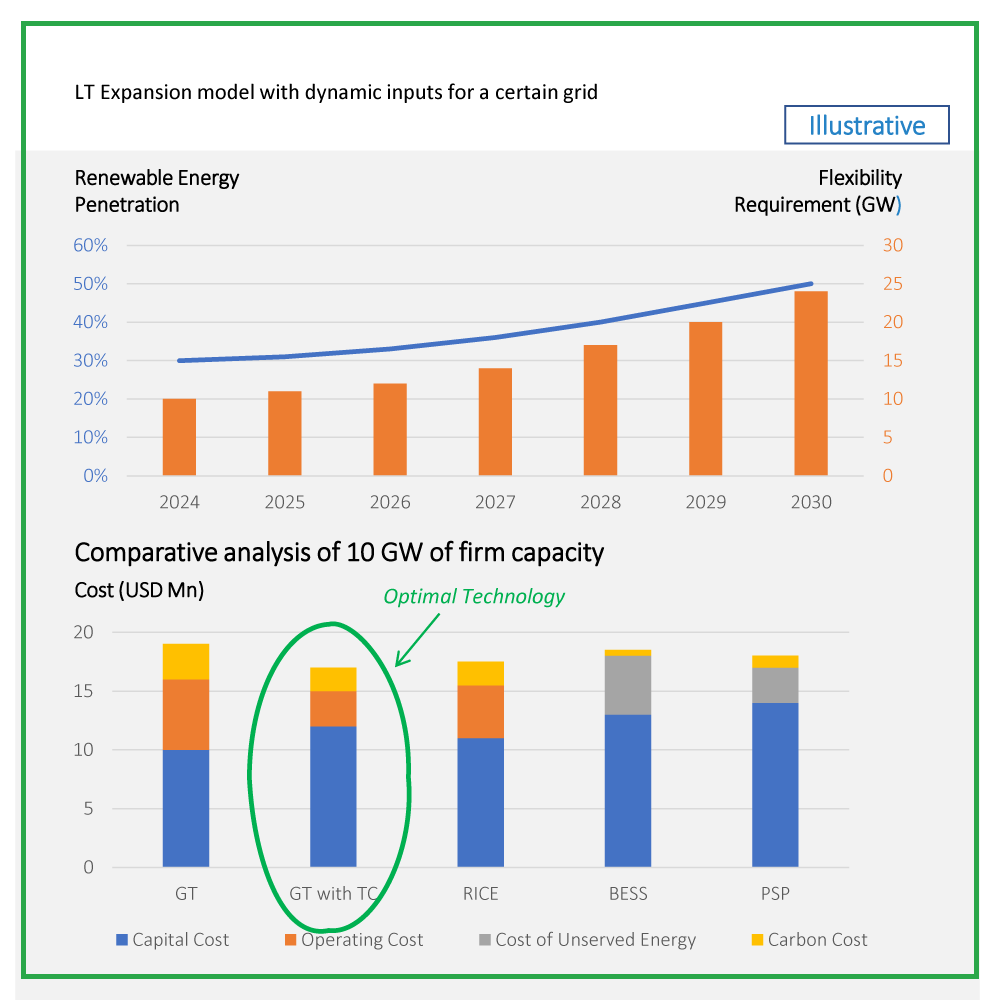Click the orange operating segment of RICE bar

pos(481,712)
